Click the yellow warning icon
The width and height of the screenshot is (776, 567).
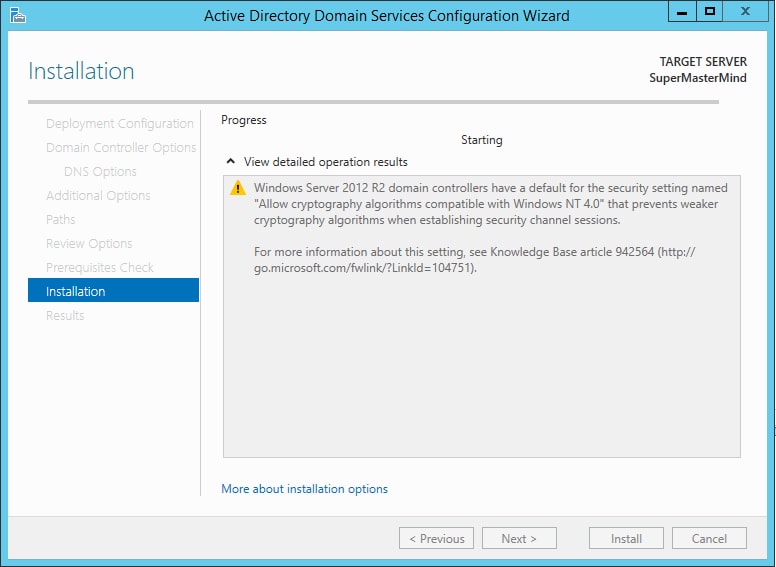[x=238, y=188]
